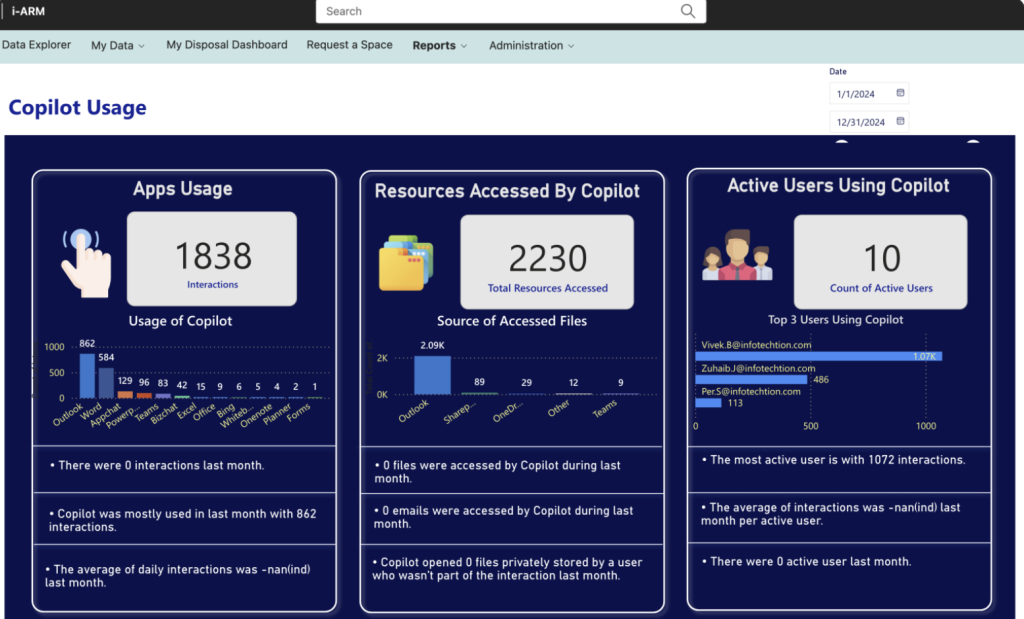Click the search magnifier icon
Screen dimensions: 1024x619
click(x=688, y=11)
